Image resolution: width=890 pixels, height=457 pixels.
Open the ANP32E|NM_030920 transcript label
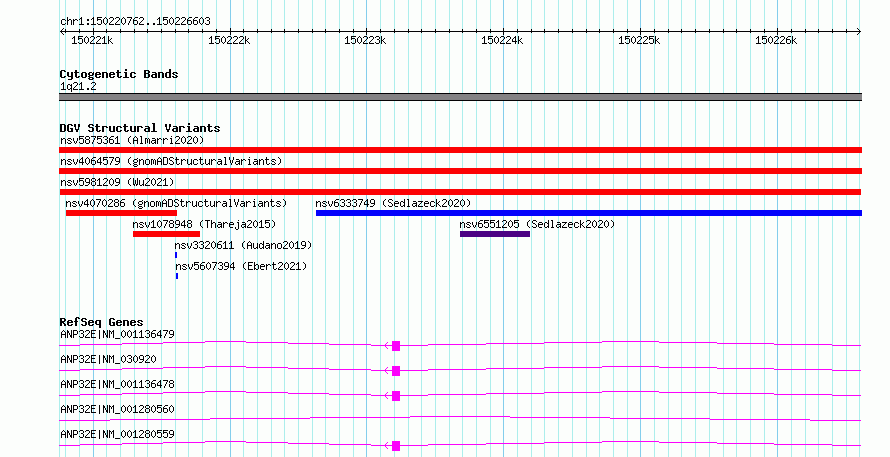(x=108, y=359)
